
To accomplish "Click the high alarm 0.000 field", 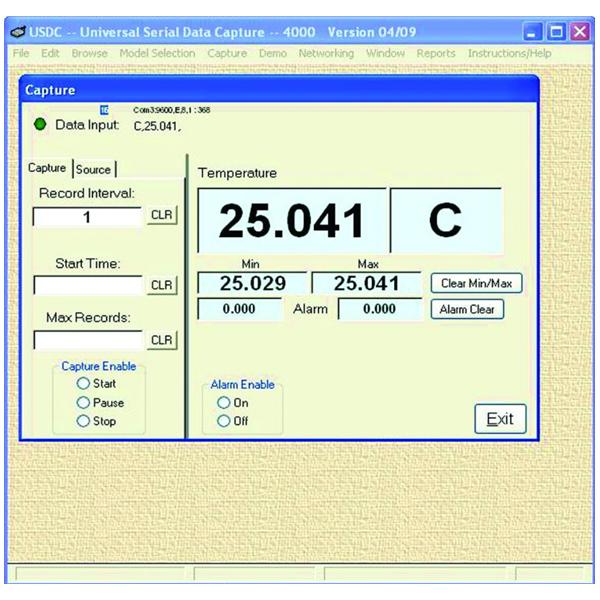I will point(380,309).
